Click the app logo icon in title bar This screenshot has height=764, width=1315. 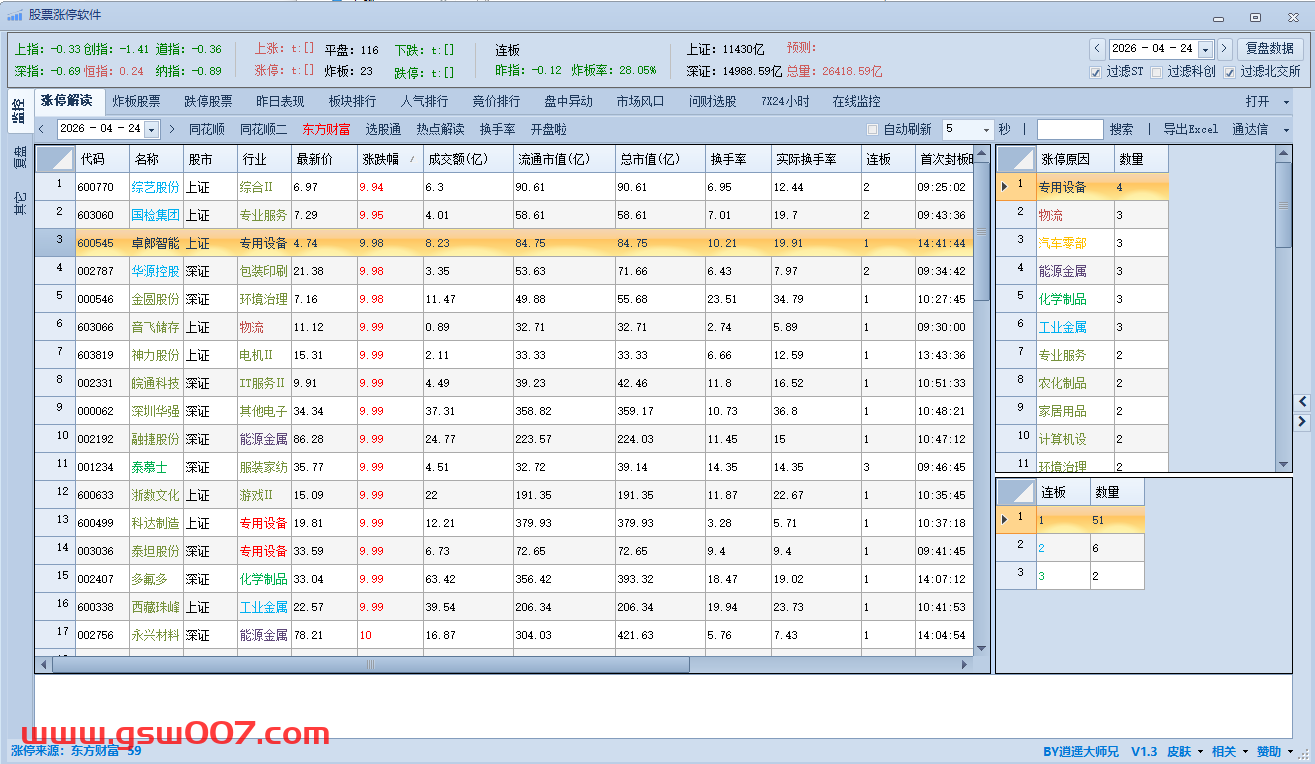point(15,15)
